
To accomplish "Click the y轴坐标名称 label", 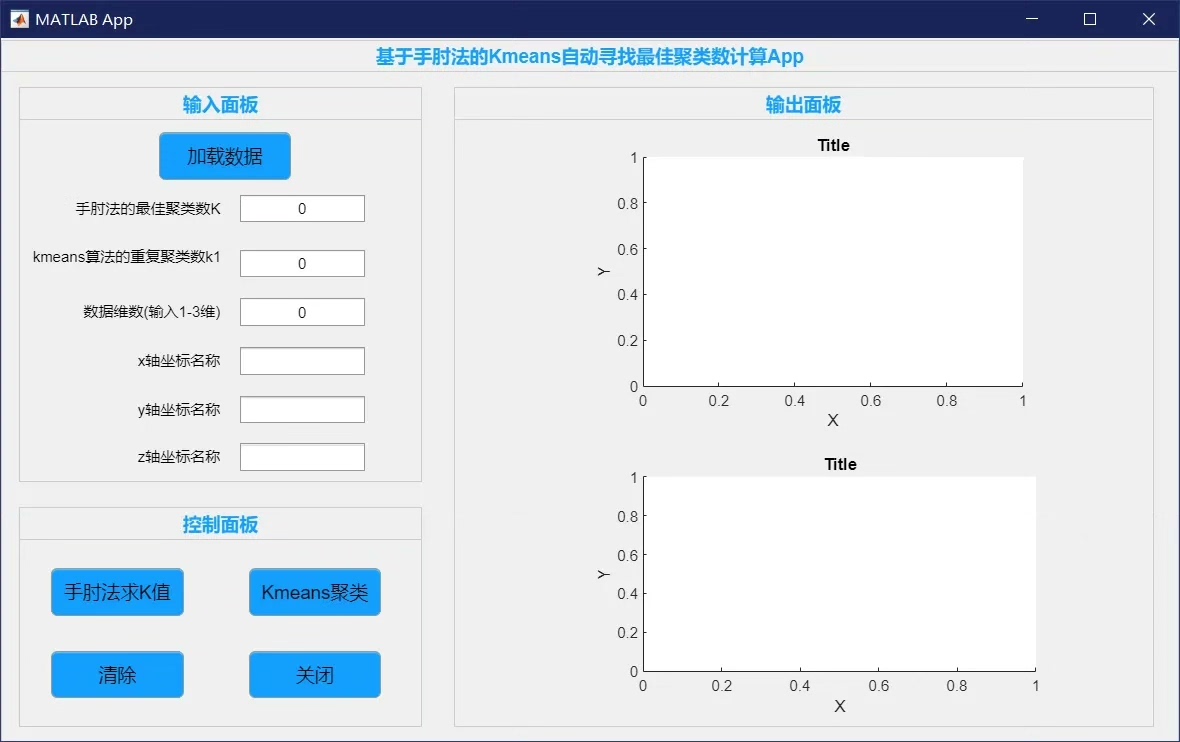I will [x=179, y=409].
